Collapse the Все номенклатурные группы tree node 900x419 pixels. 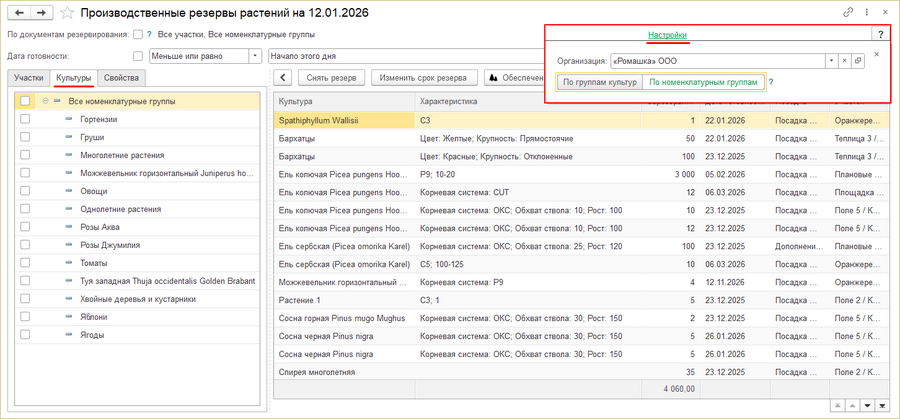45,101
